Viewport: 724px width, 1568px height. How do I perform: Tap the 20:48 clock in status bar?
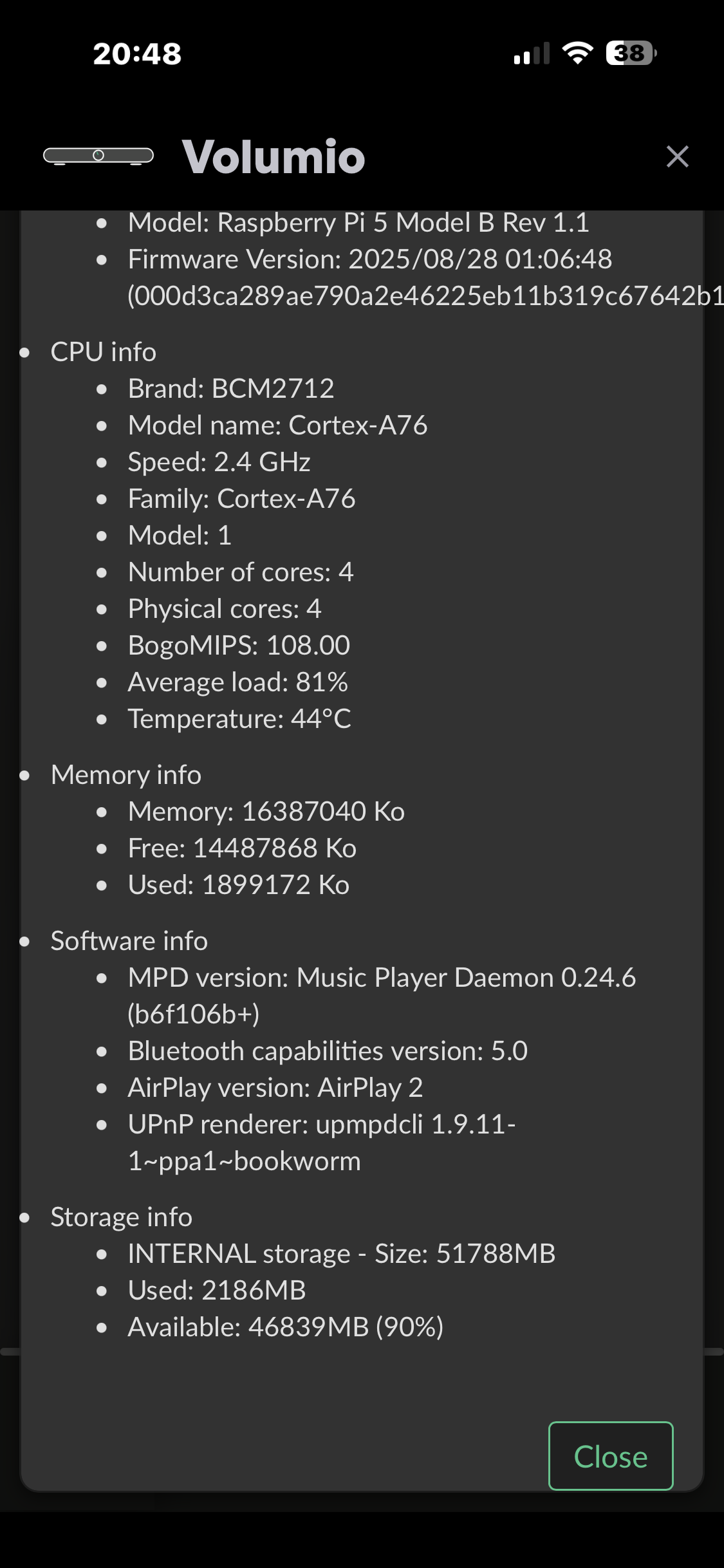pos(137,54)
